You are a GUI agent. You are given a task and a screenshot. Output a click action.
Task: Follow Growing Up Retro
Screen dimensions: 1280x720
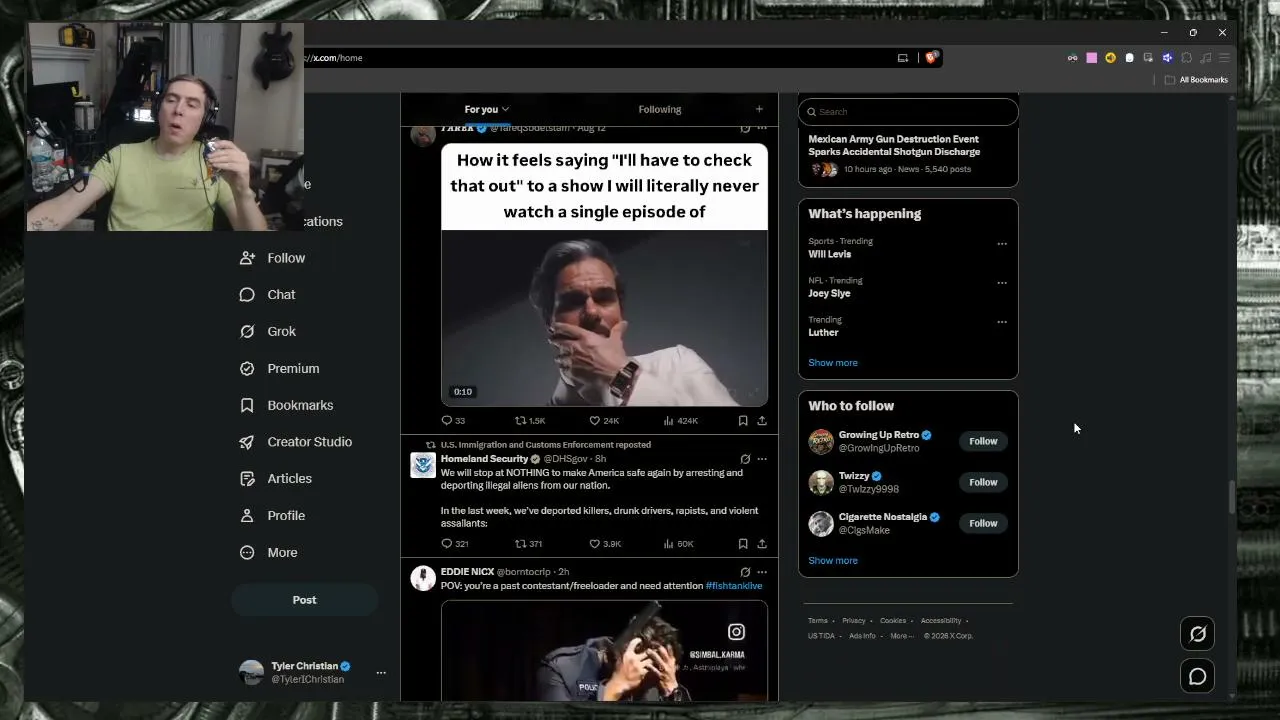983,441
